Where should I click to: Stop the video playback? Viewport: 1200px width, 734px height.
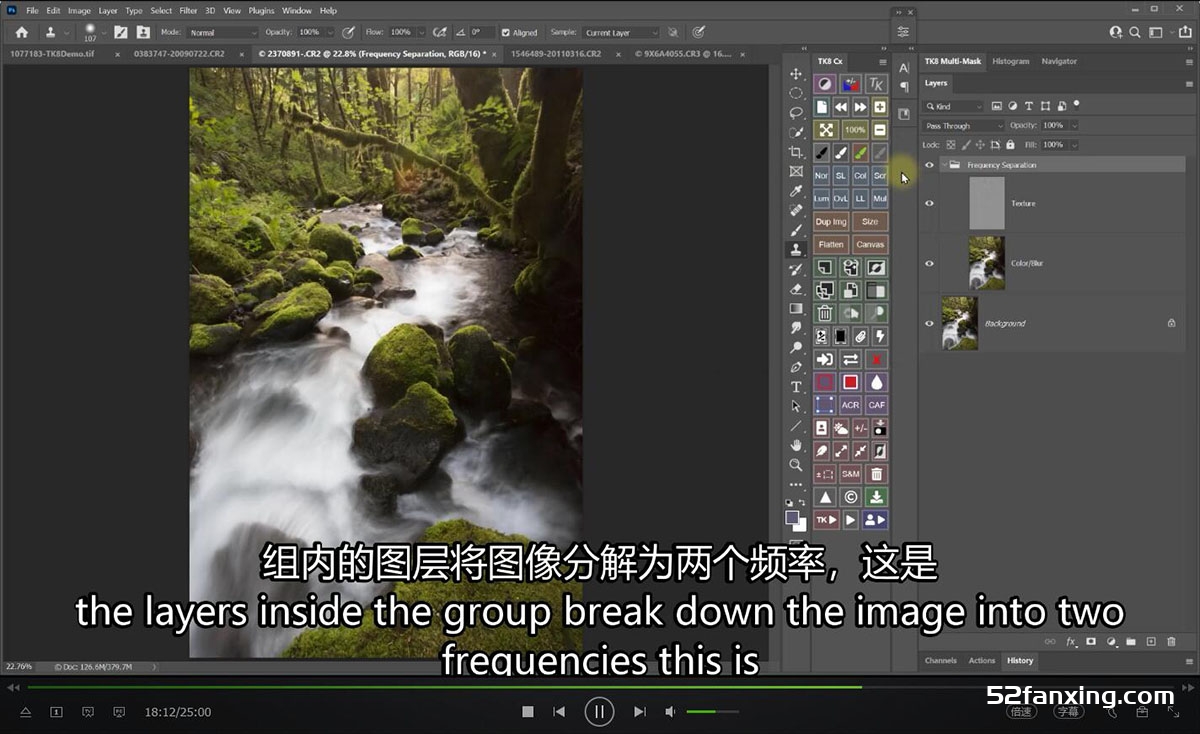click(x=528, y=712)
